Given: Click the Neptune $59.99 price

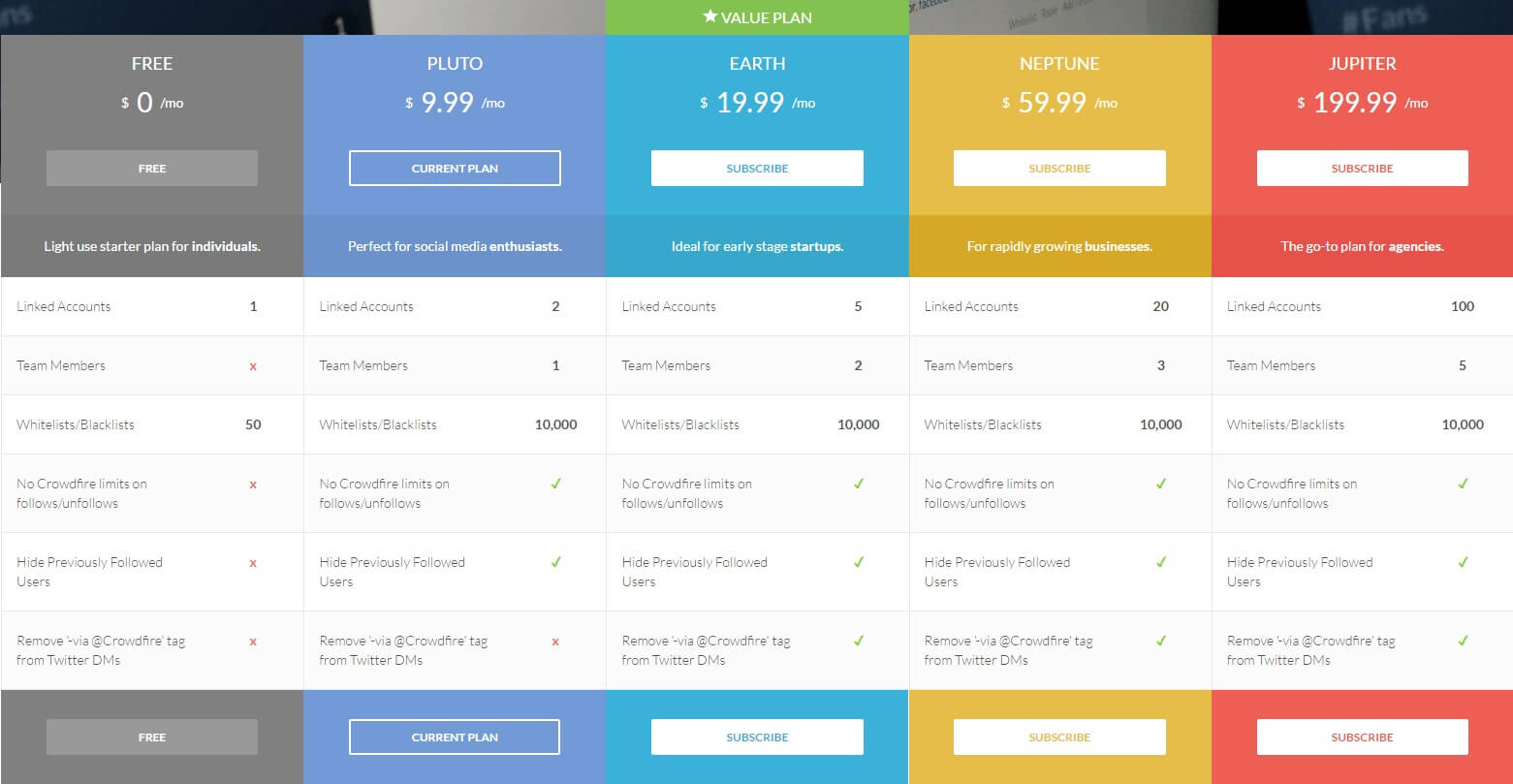Looking at the screenshot, I should (x=1052, y=103).
